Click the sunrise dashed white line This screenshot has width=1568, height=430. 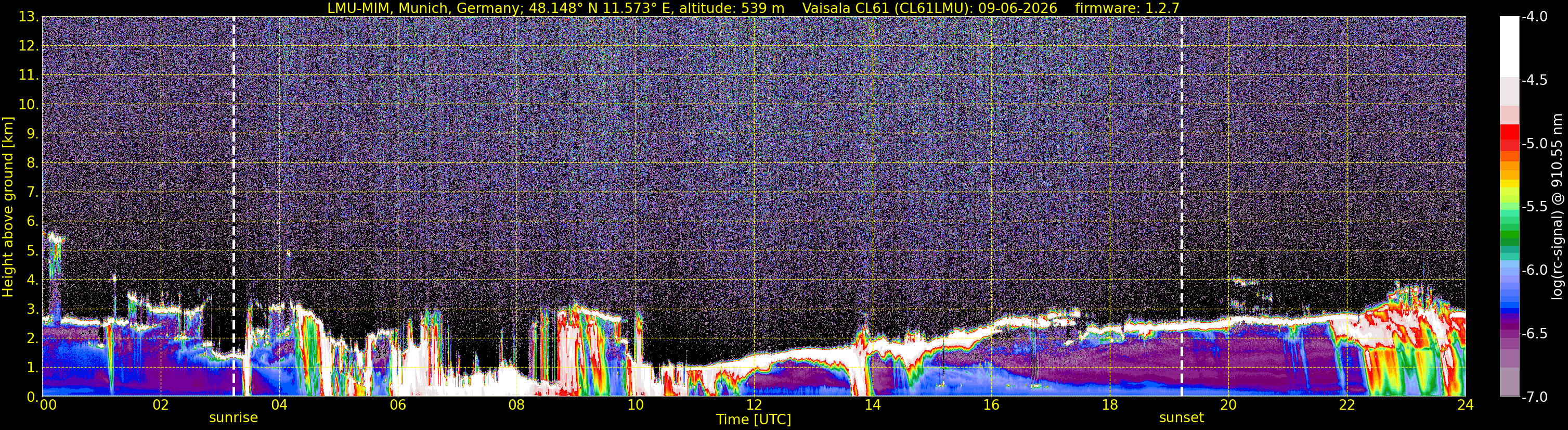pyautogui.click(x=234, y=207)
